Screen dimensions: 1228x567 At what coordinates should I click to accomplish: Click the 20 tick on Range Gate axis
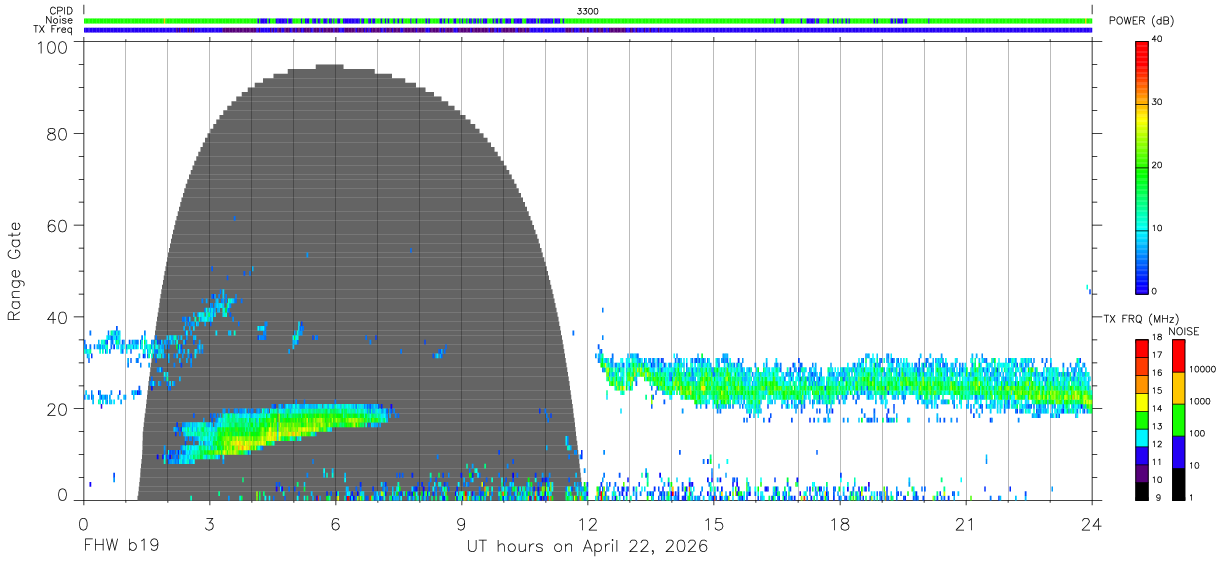(57, 409)
